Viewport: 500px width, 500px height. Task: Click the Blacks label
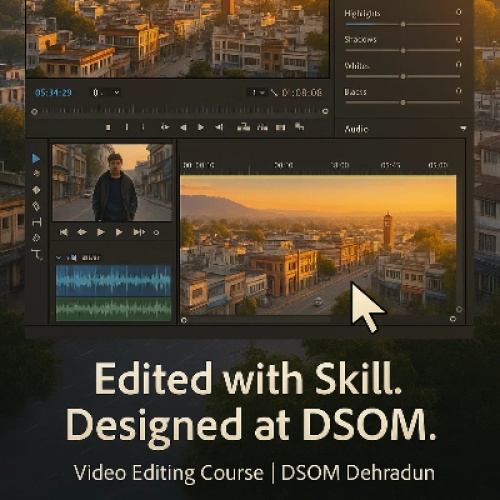[355, 92]
